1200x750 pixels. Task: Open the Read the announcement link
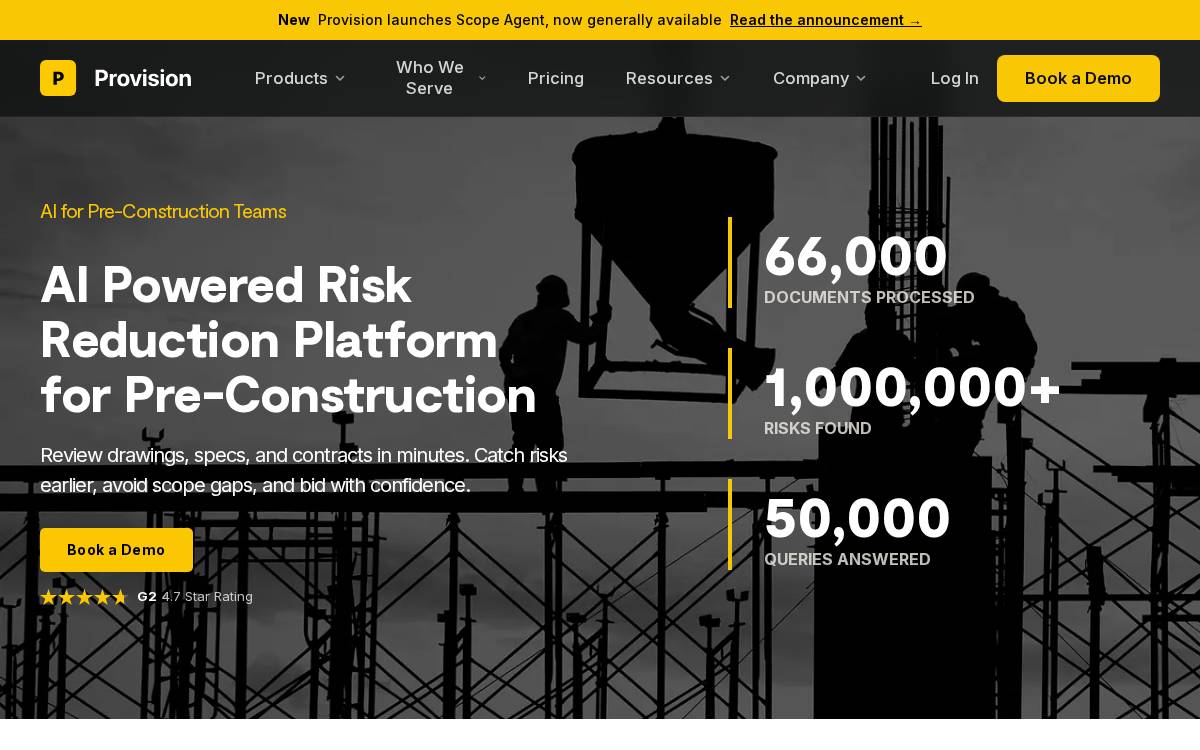coord(826,20)
